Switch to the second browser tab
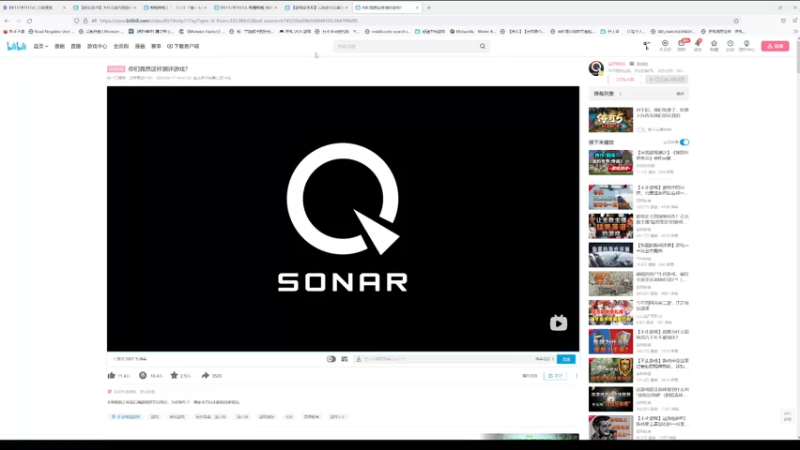 coord(105,8)
